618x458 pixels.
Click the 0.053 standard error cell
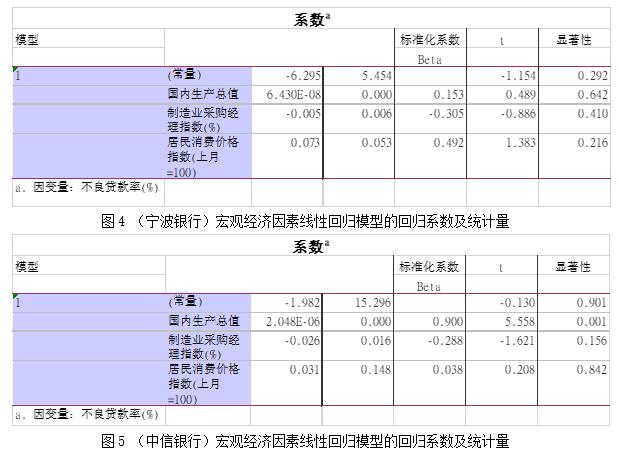359,156
